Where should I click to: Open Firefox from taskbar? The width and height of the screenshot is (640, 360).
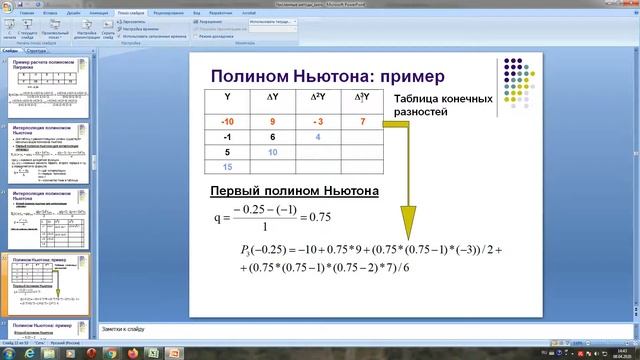[133, 353]
